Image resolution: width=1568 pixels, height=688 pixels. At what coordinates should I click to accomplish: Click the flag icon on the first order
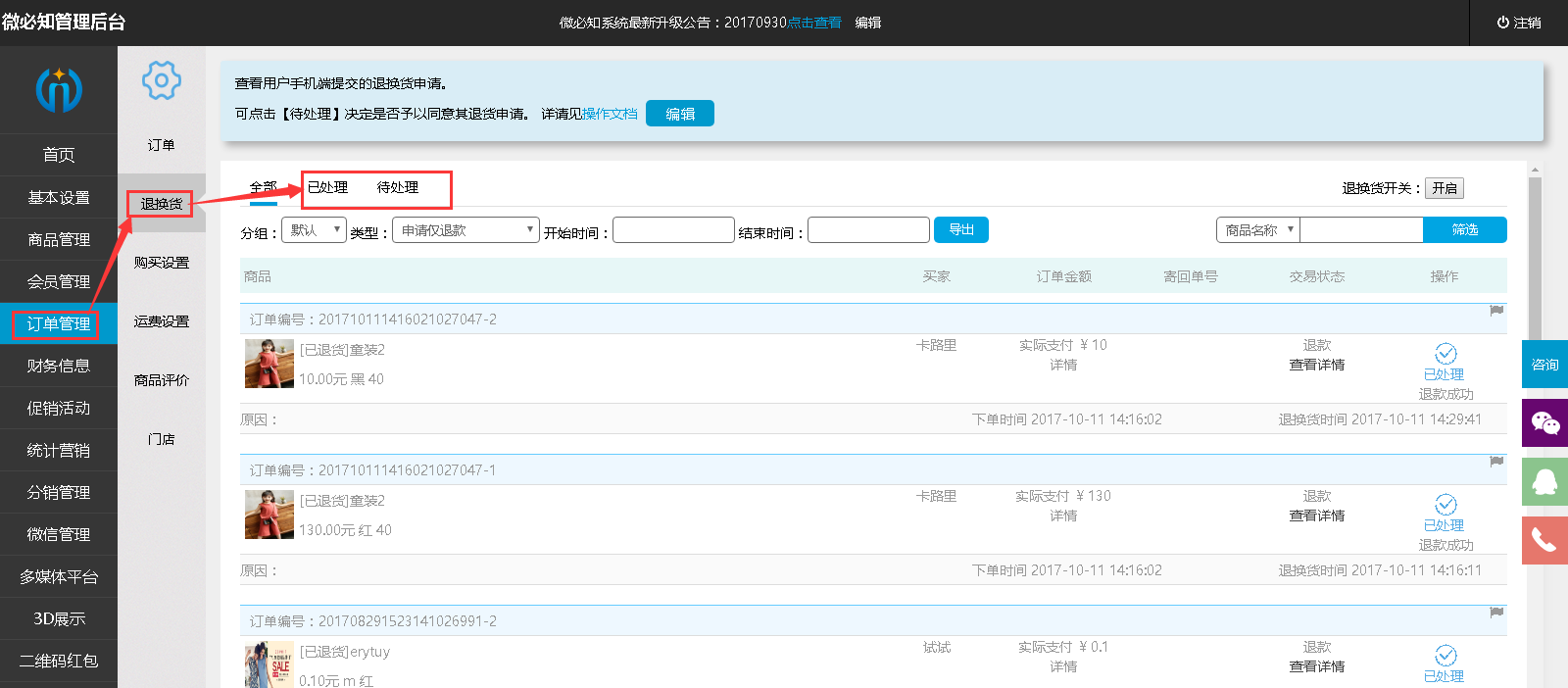tap(1496, 311)
